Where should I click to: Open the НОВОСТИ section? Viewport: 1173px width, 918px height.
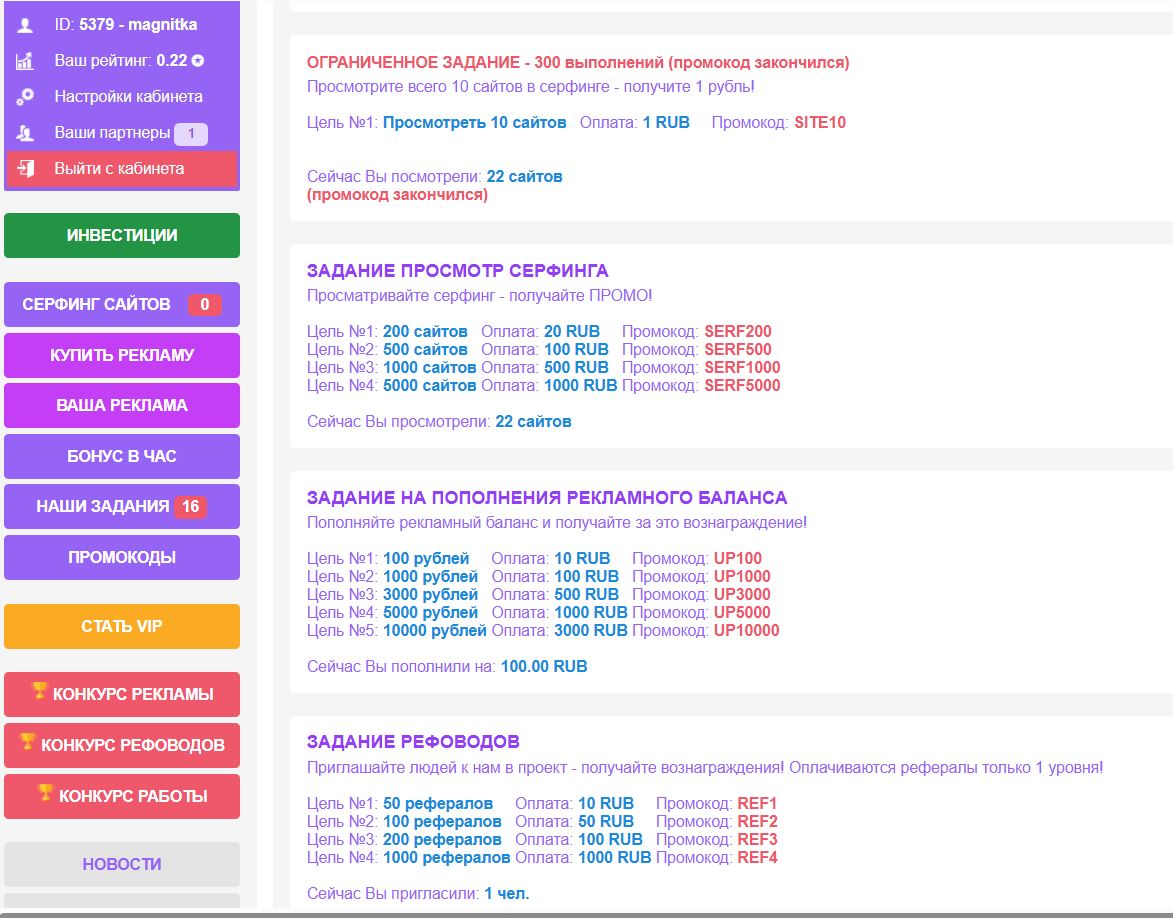click(x=122, y=864)
